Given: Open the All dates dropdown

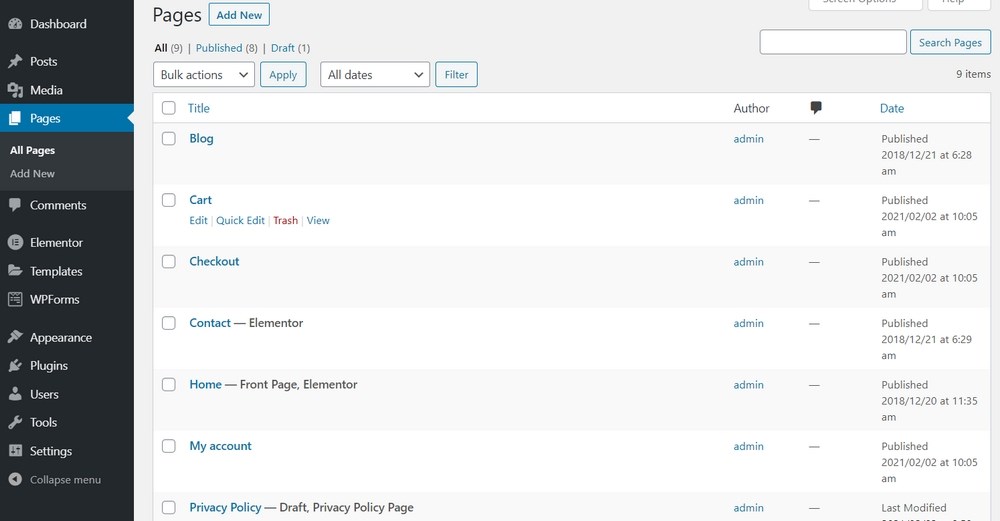Looking at the screenshot, I should click(375, 75).
